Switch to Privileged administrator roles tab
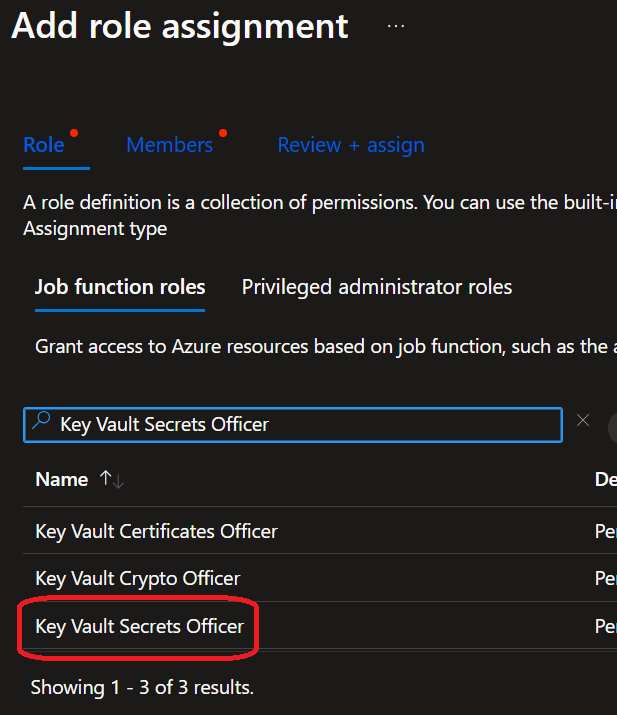The width and height of the screenshot is (617, 715). click(377, 287)
